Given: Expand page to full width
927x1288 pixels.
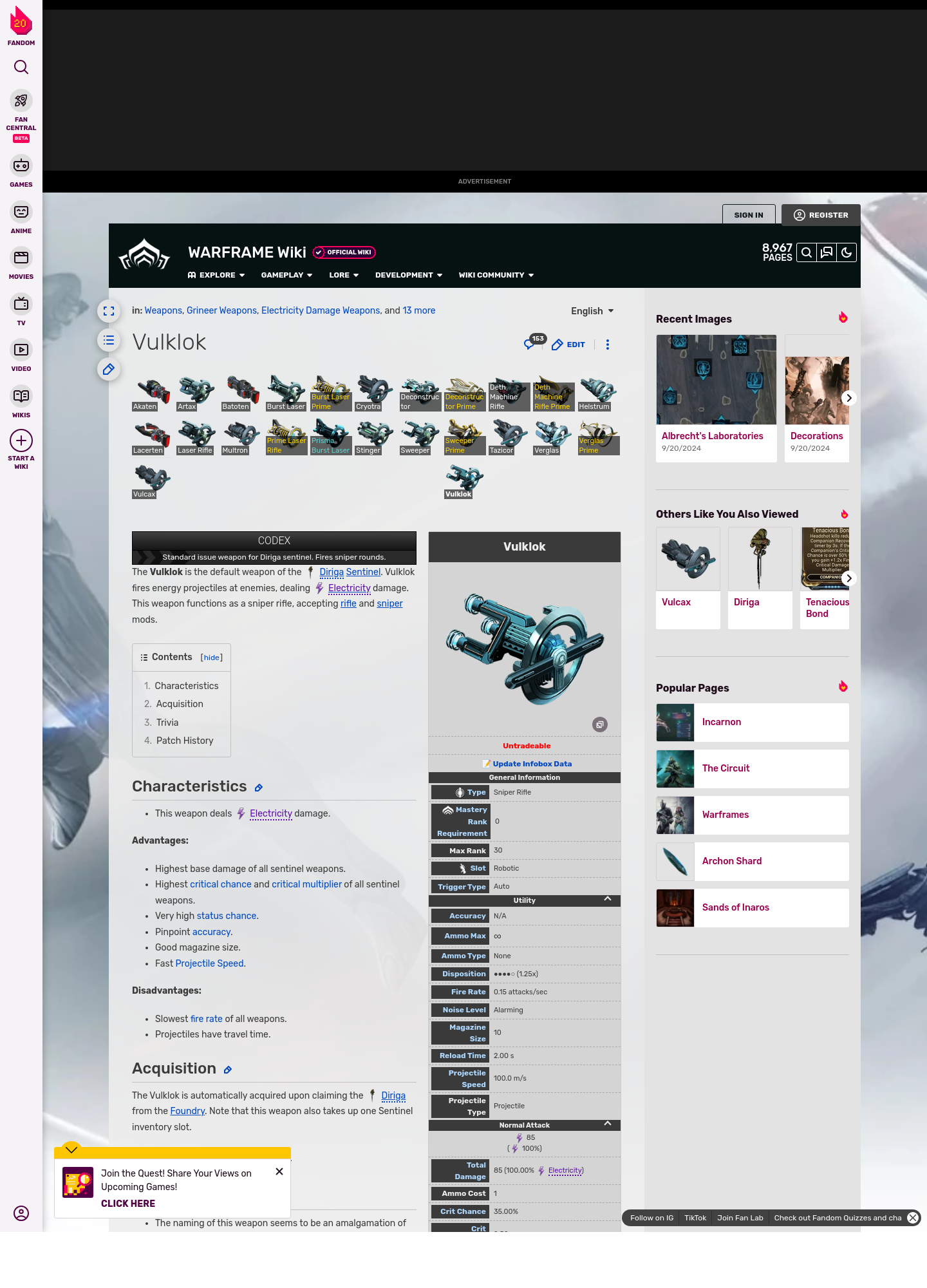Looking at the screenshot, I should 109,311.
